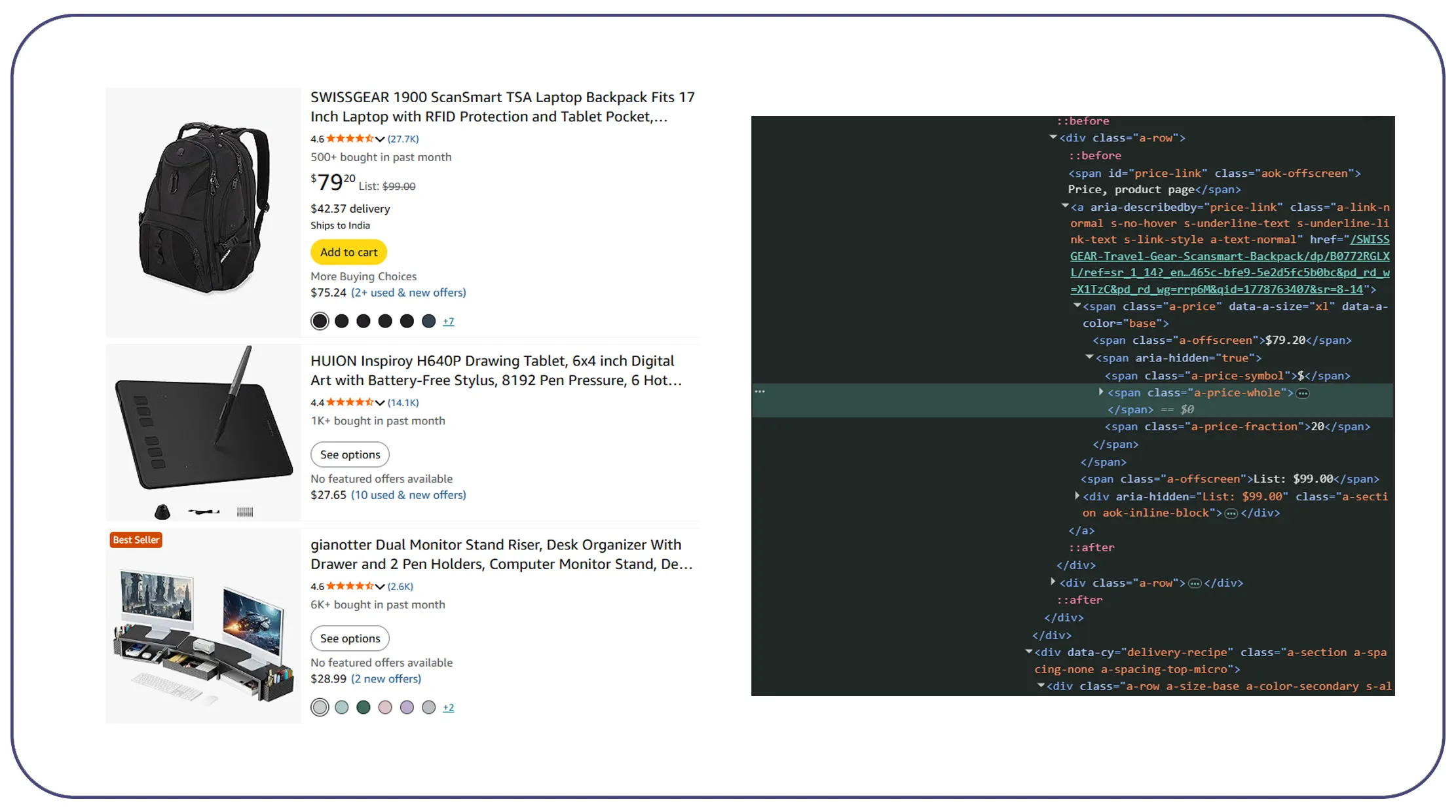Click the "$42.37 delivery" text
The width and height of the screenshot is (1456, 812).
pos(350,209)
